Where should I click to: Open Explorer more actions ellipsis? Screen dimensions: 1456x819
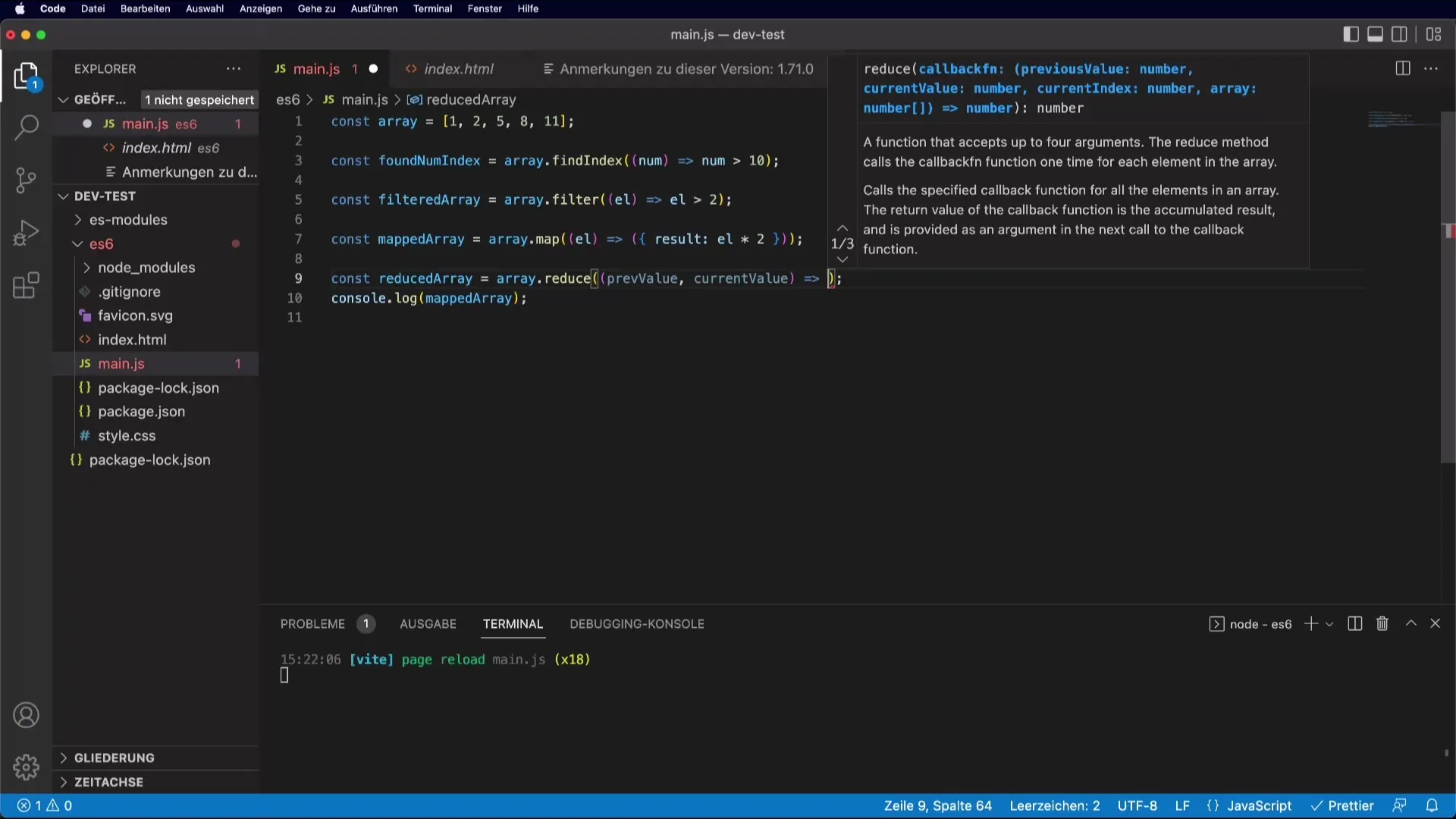click(234, 69)
